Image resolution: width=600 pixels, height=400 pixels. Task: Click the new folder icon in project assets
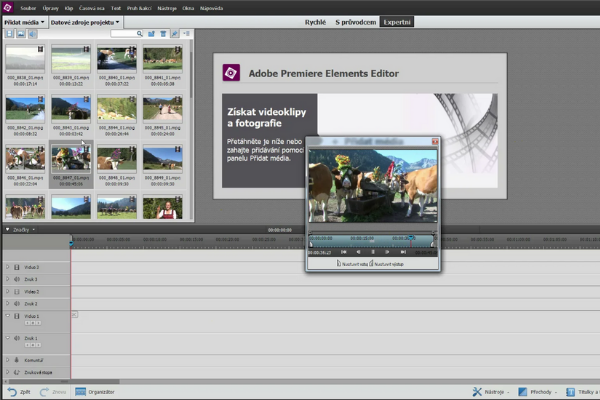coord(152,34)
